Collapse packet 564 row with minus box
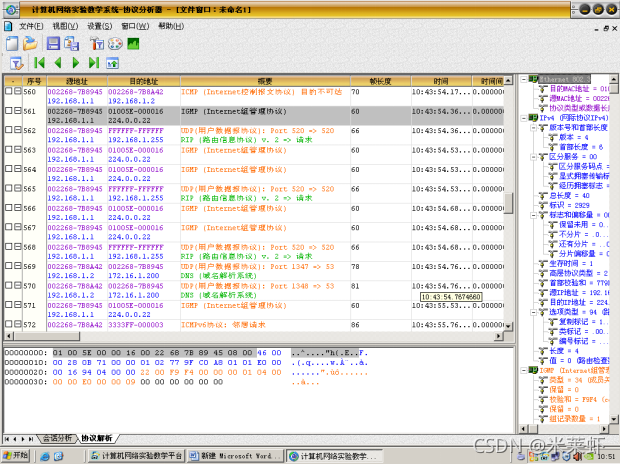 coord(18,169)
